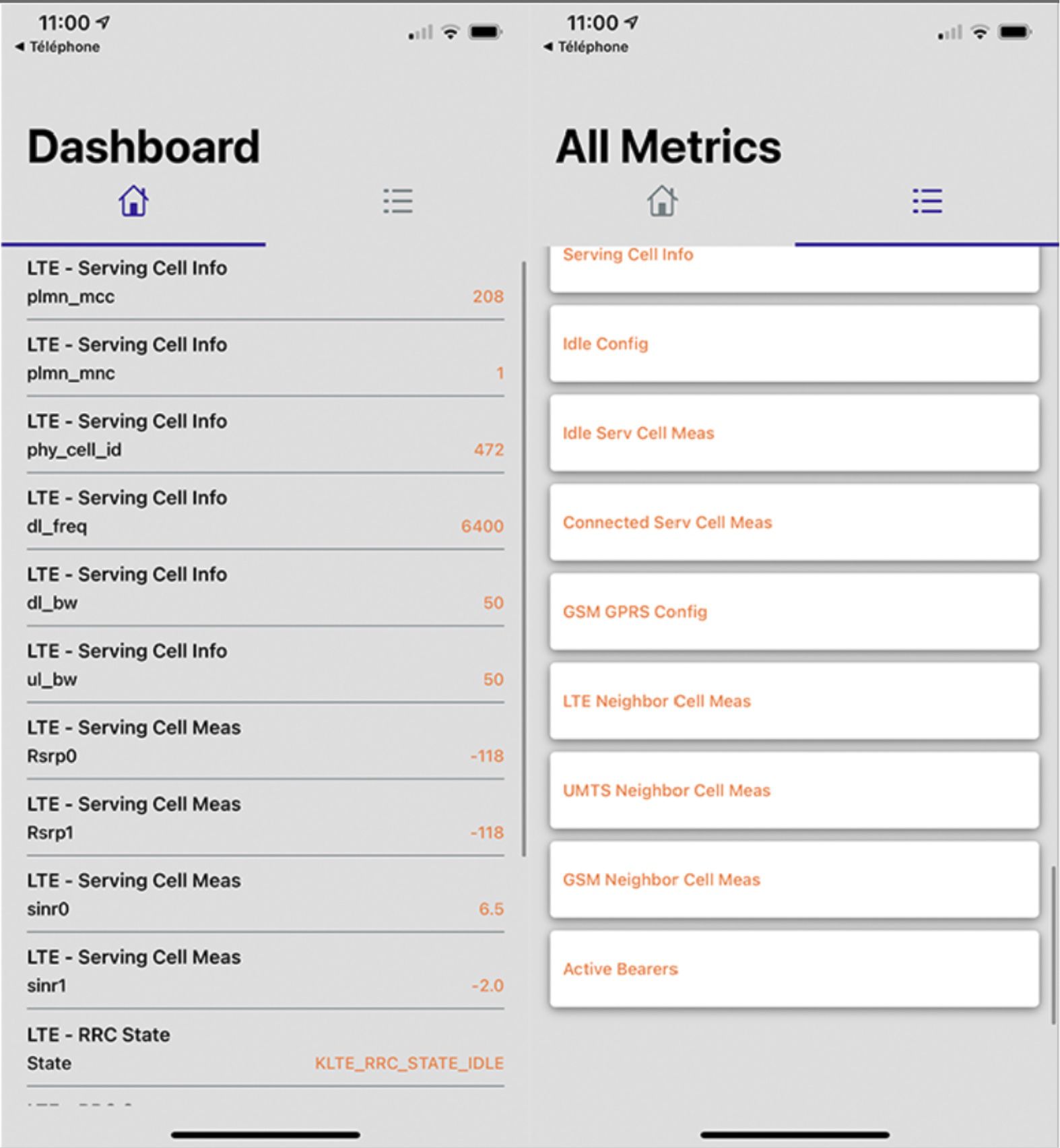Select the GSM GPRS Config card
The height and width of the screenshot is (1148, 1060).
tap(794, 612)
